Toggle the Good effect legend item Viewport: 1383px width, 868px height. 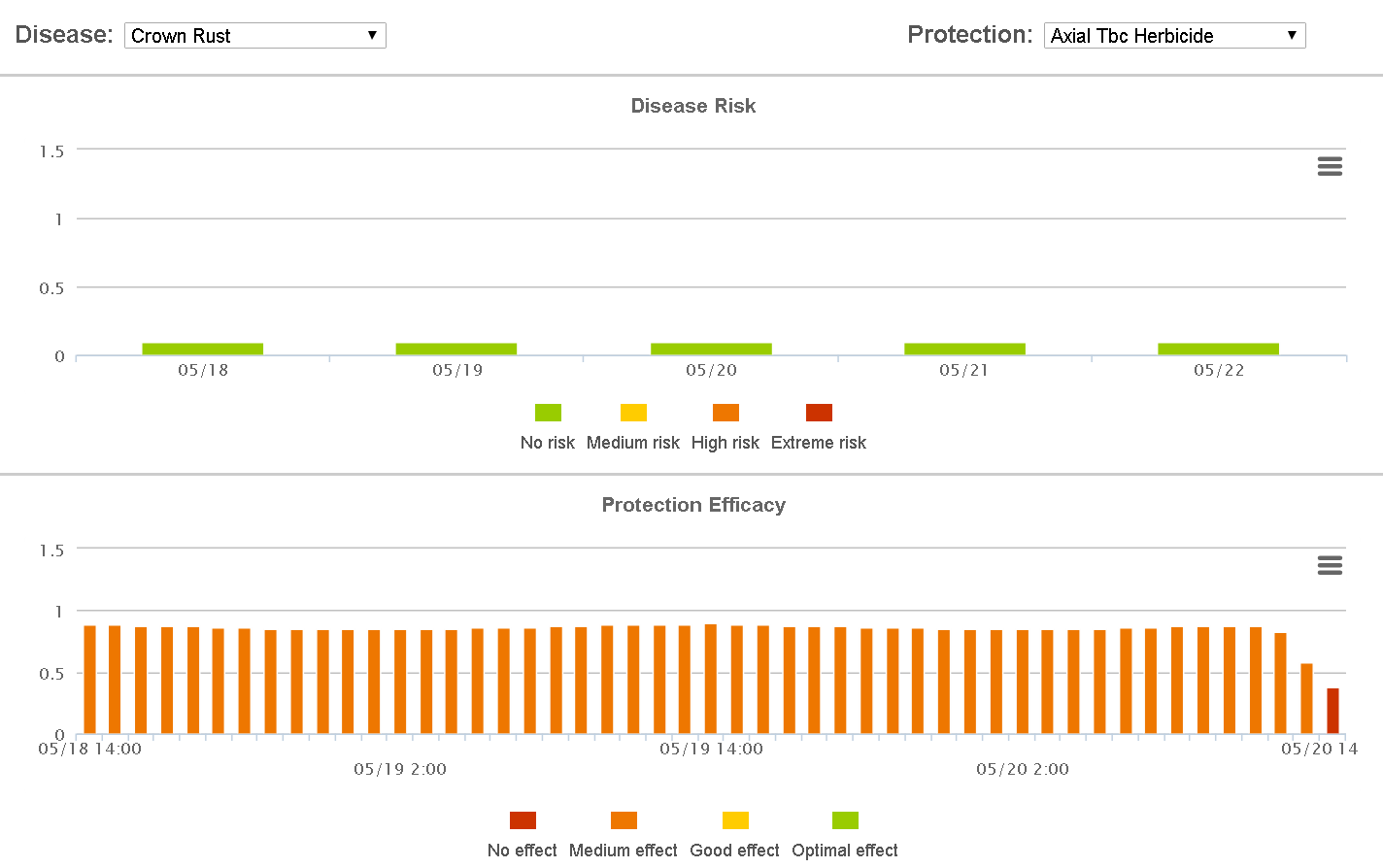point(735,851)
